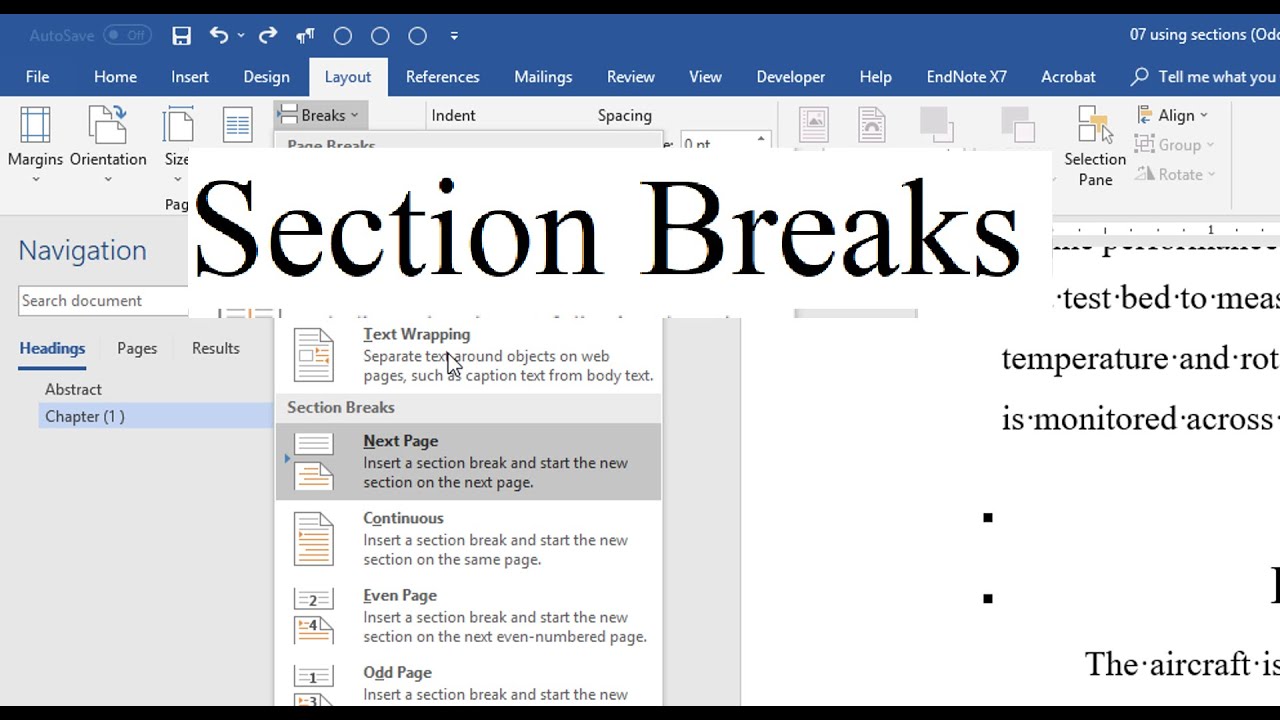Screen dimensions: 1280x720
Task: Open the Orientation dropdown
Action: 108,145
